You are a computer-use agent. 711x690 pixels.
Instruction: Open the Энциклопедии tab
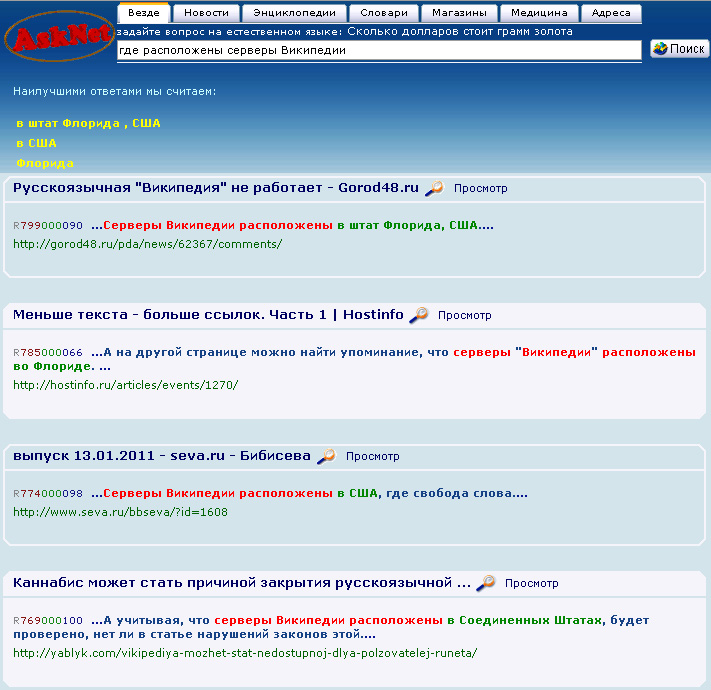(x=294, y=13)
